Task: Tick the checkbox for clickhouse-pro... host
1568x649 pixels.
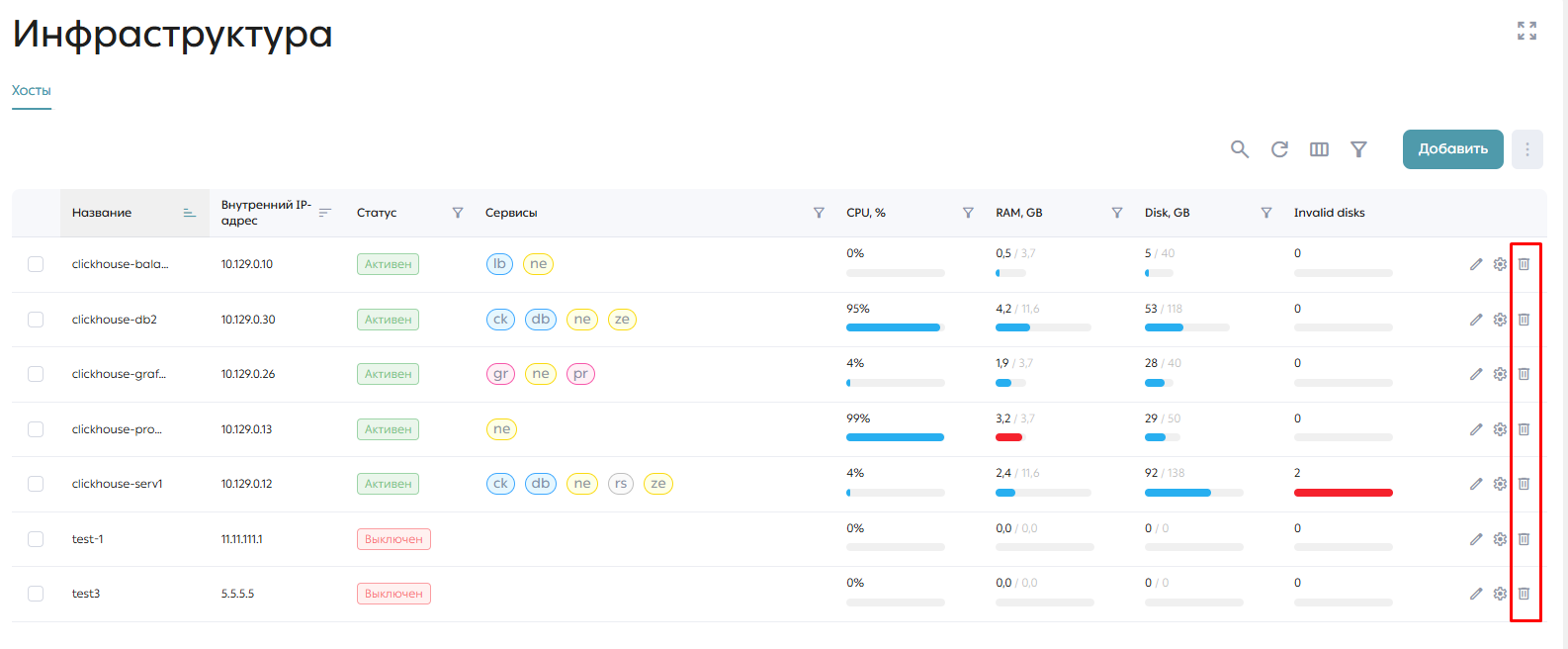Action: [x=36, y=429]
